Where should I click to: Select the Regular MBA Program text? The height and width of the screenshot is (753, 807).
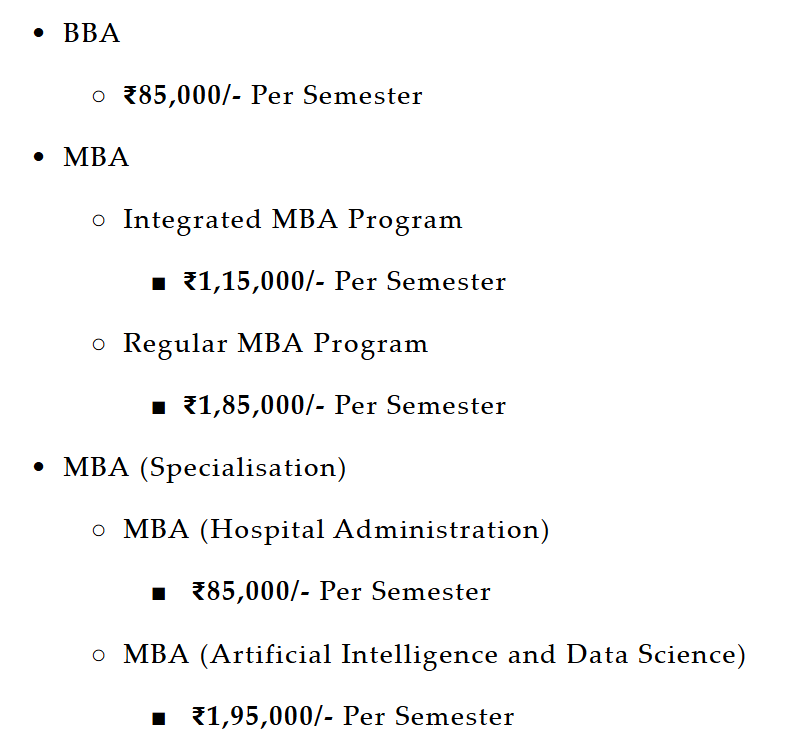click(x=275, y=344)
